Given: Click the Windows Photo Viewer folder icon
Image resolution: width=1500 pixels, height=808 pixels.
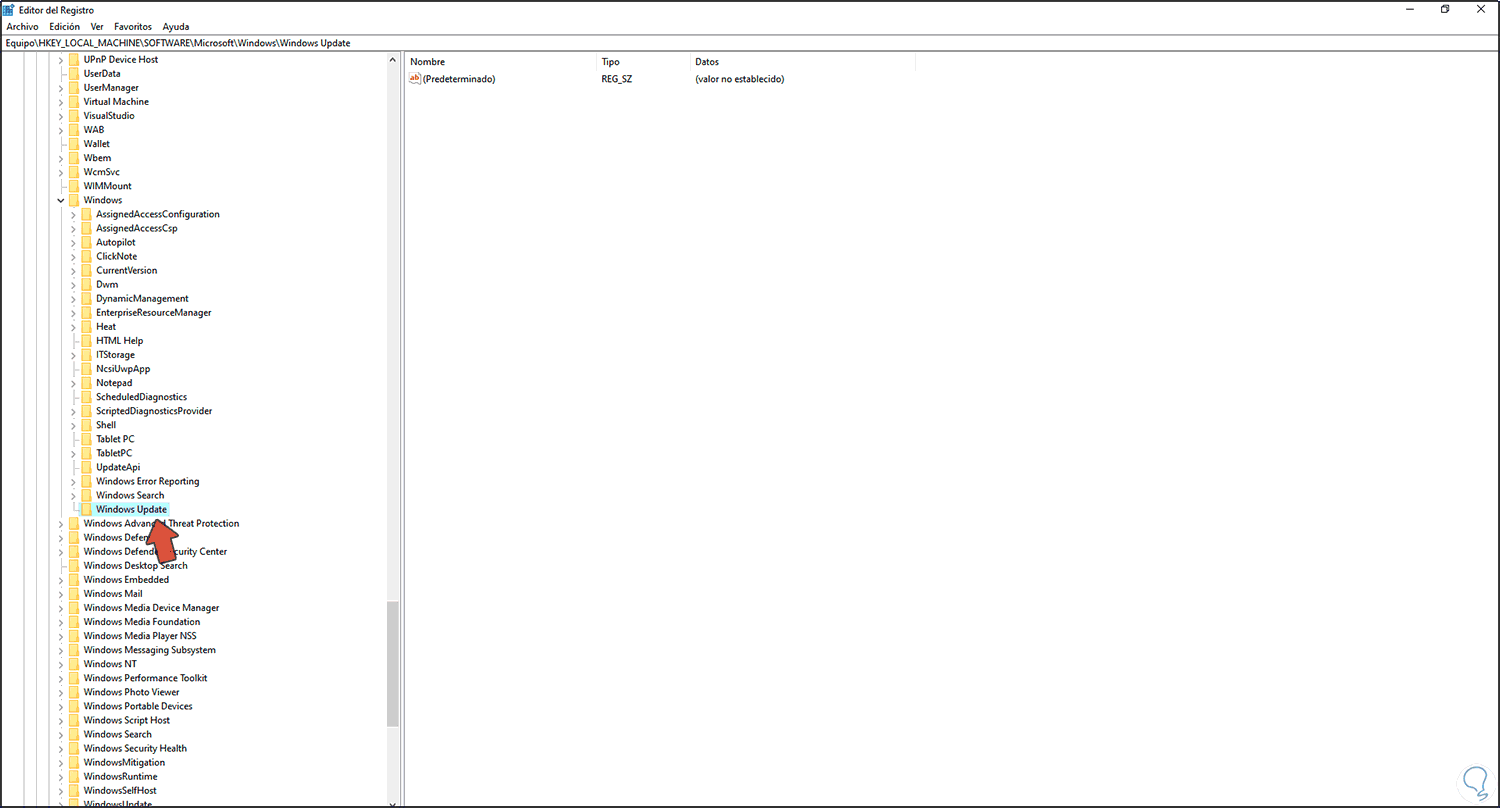Looking at the screenshot, I should tap(74, 692).
